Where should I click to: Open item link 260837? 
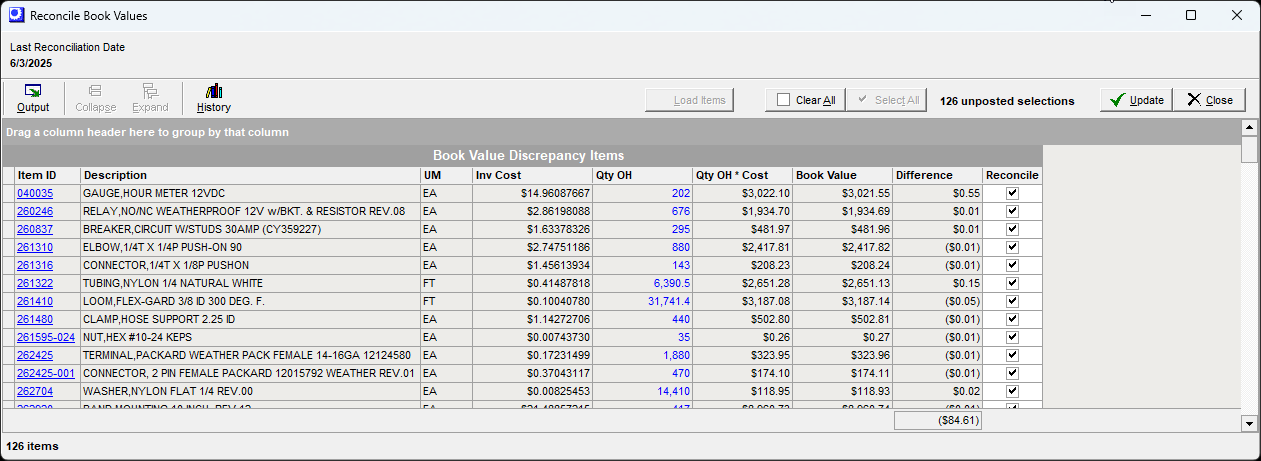coord(35,229)
